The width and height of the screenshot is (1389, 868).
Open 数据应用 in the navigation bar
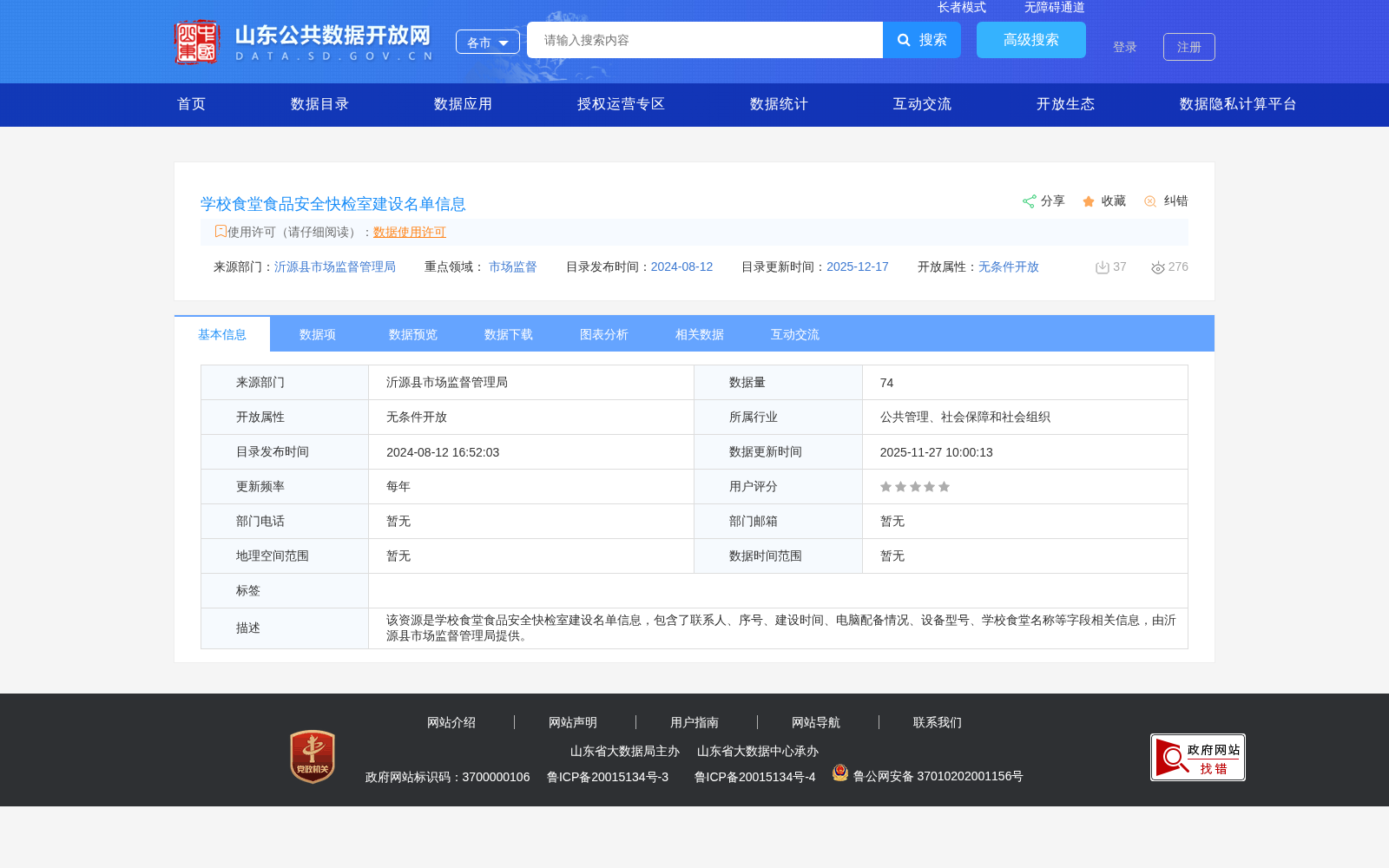click(464, 104)
